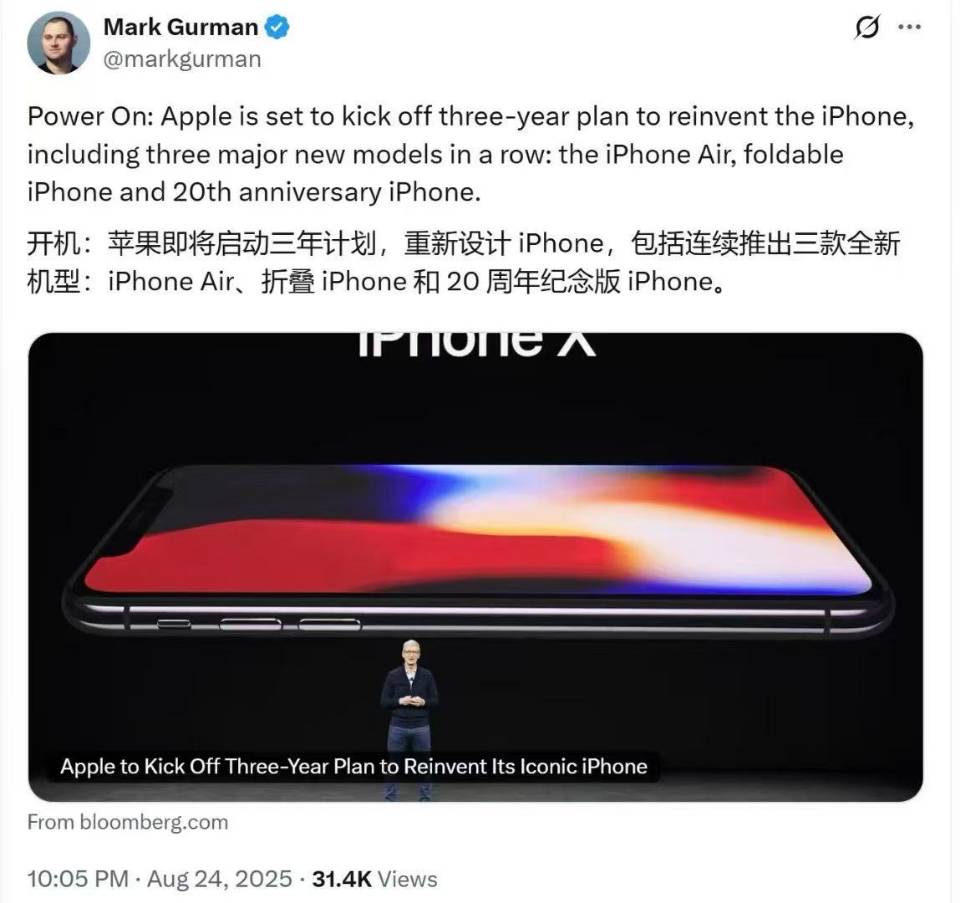This screenshot has width=960, height=903.
Task: Click the blue verified badge
Action: [277, 28]
